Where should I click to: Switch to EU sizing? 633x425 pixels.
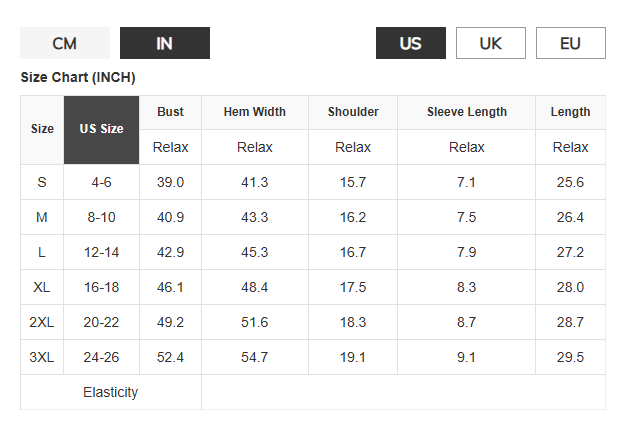(x=570, y=43)
